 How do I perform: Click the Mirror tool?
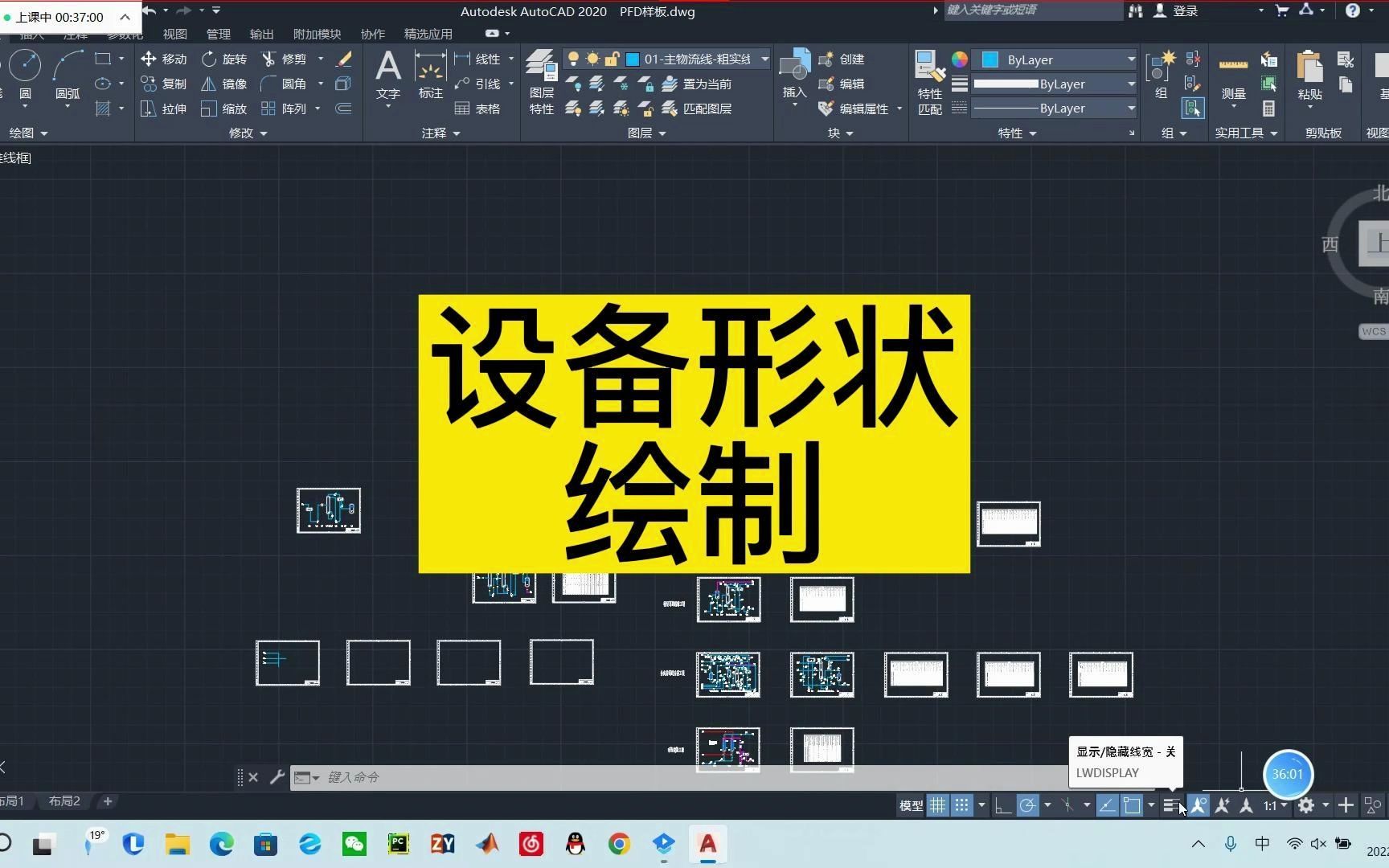[224, 84]
